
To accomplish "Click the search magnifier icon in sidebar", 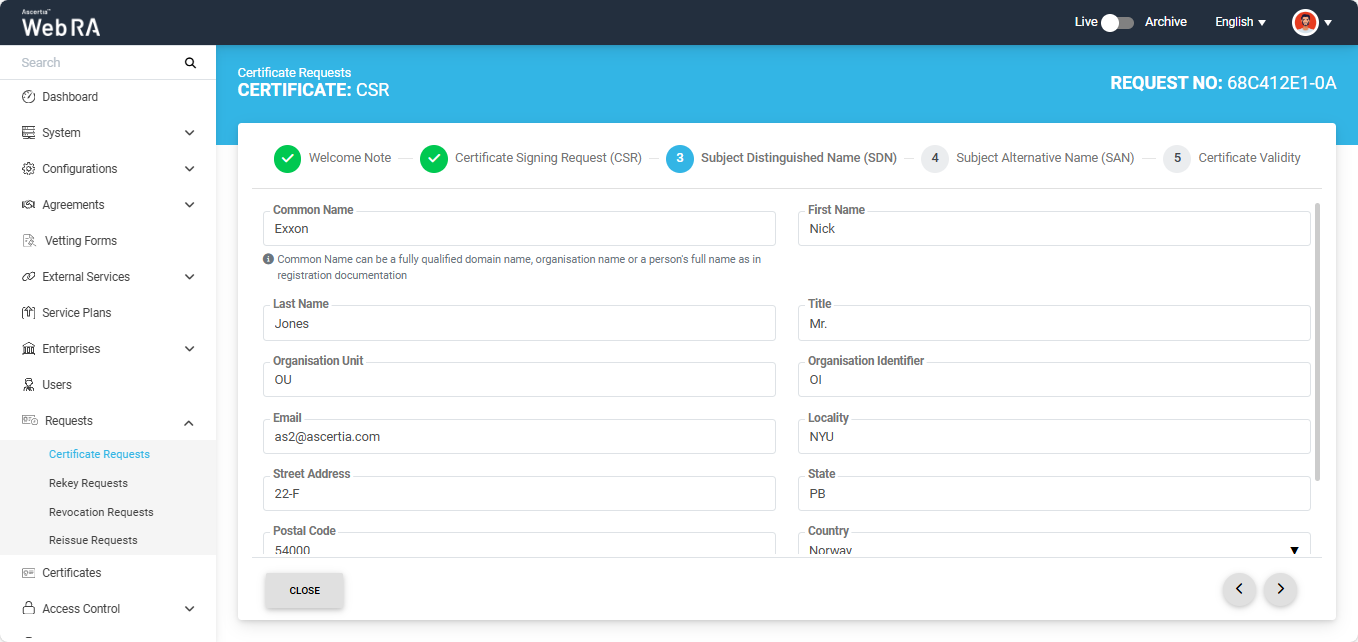I will (x=190, y=63).
